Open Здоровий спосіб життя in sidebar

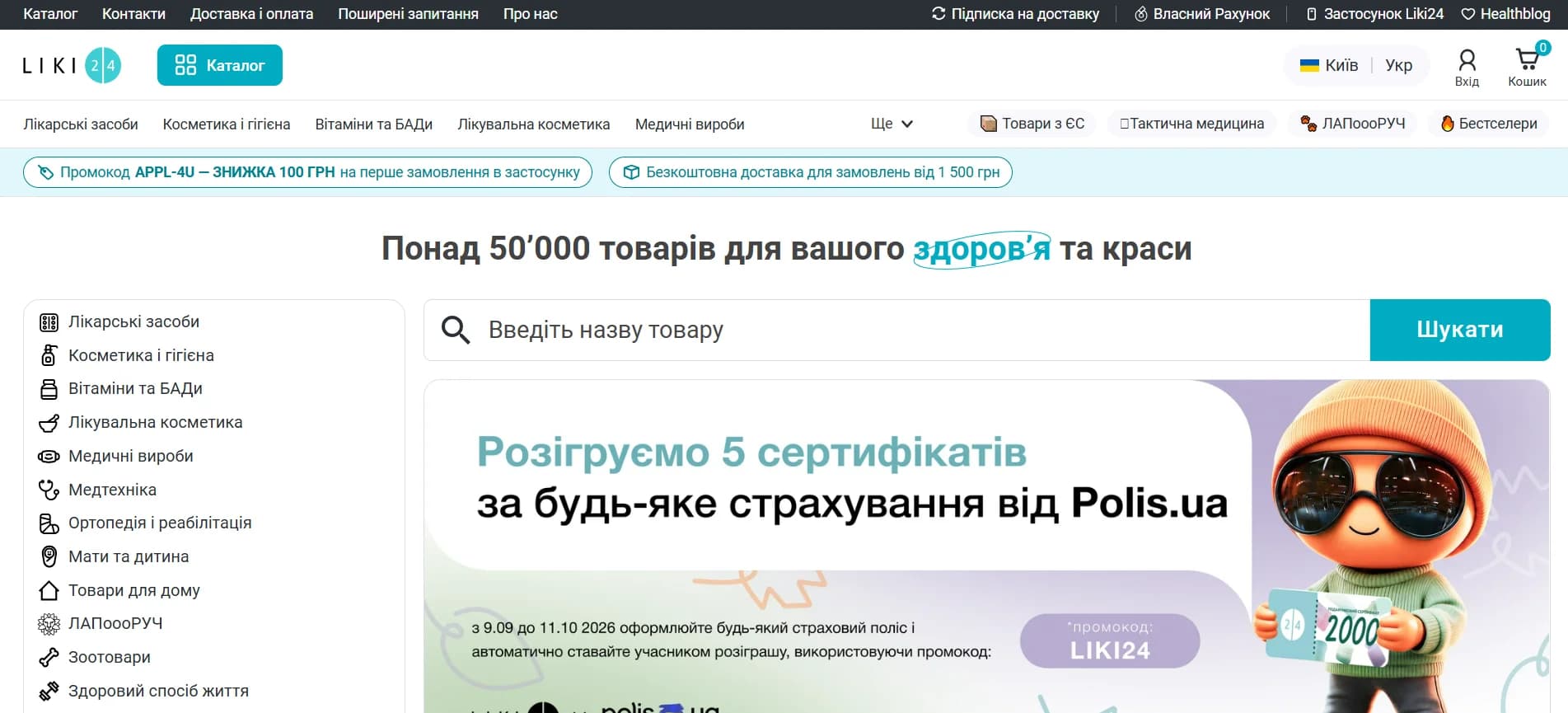click(158, 691)
